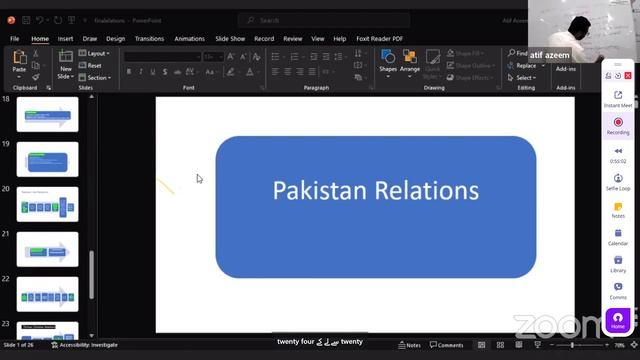Image resolution: width=640 pixels, height=360 pixels.
Task: Open the Shapes gallery
Action: tap(388, 64)
